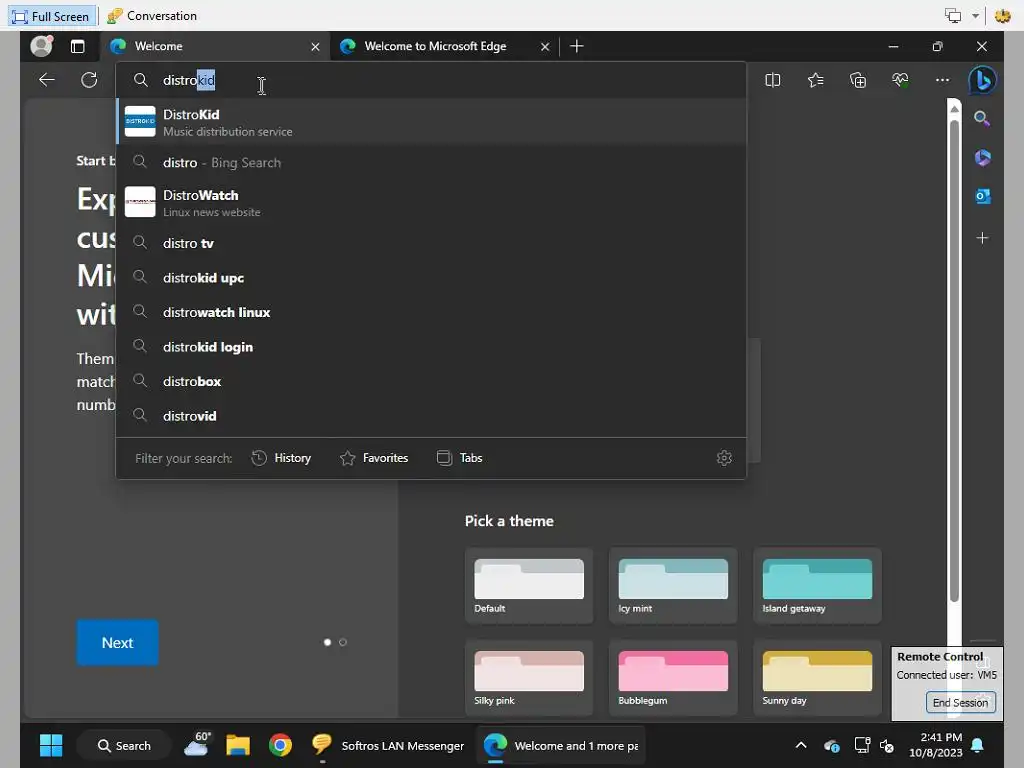Open the taskbar clock and date
The image size is (1024, 768).
[x=936, y=745]
